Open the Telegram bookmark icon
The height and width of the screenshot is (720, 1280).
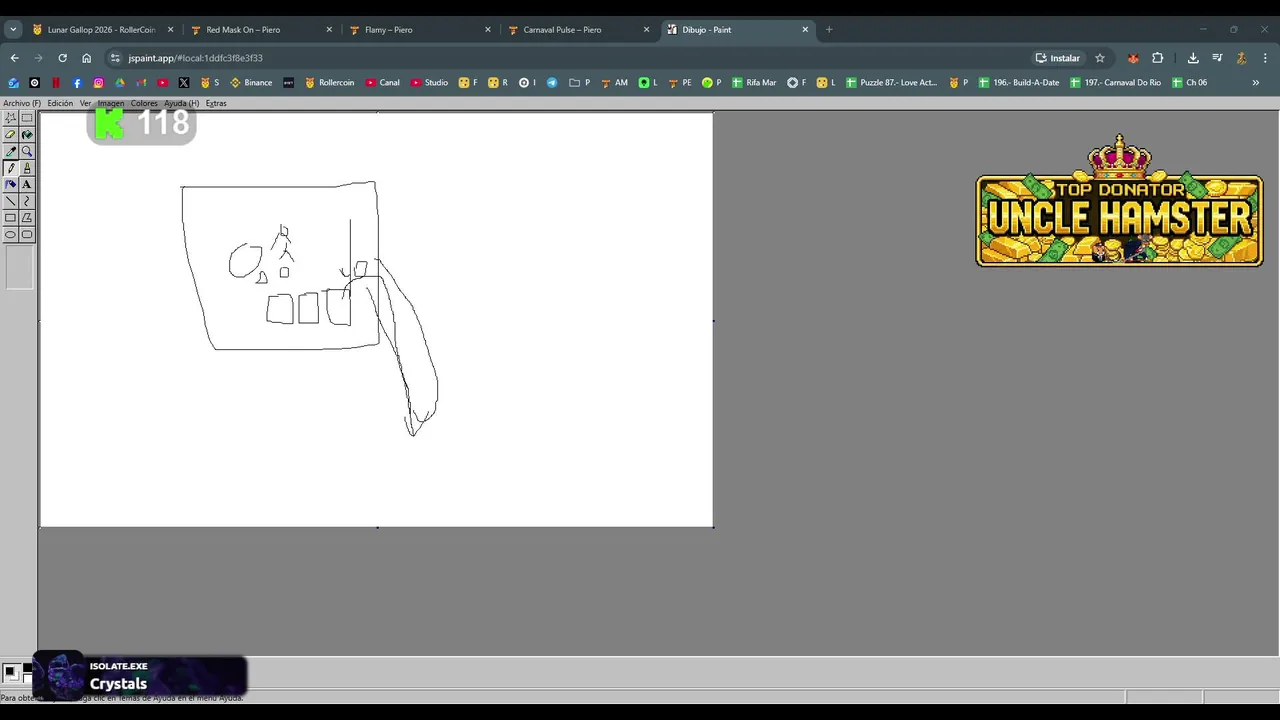552,82
